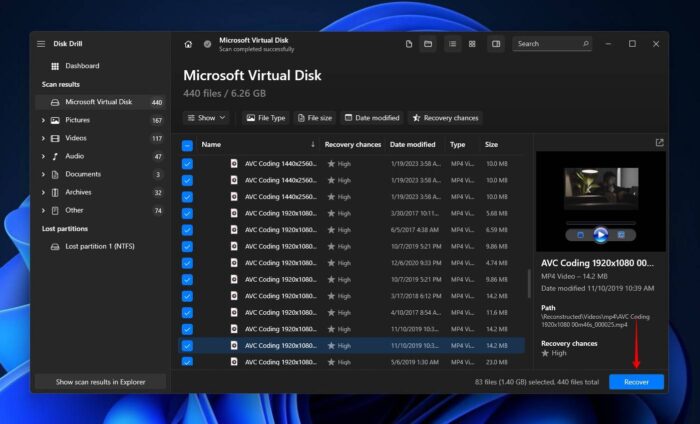Click the Home icon in top bar
The height and width of the screenshot is (424, 700).
(188, 44)
